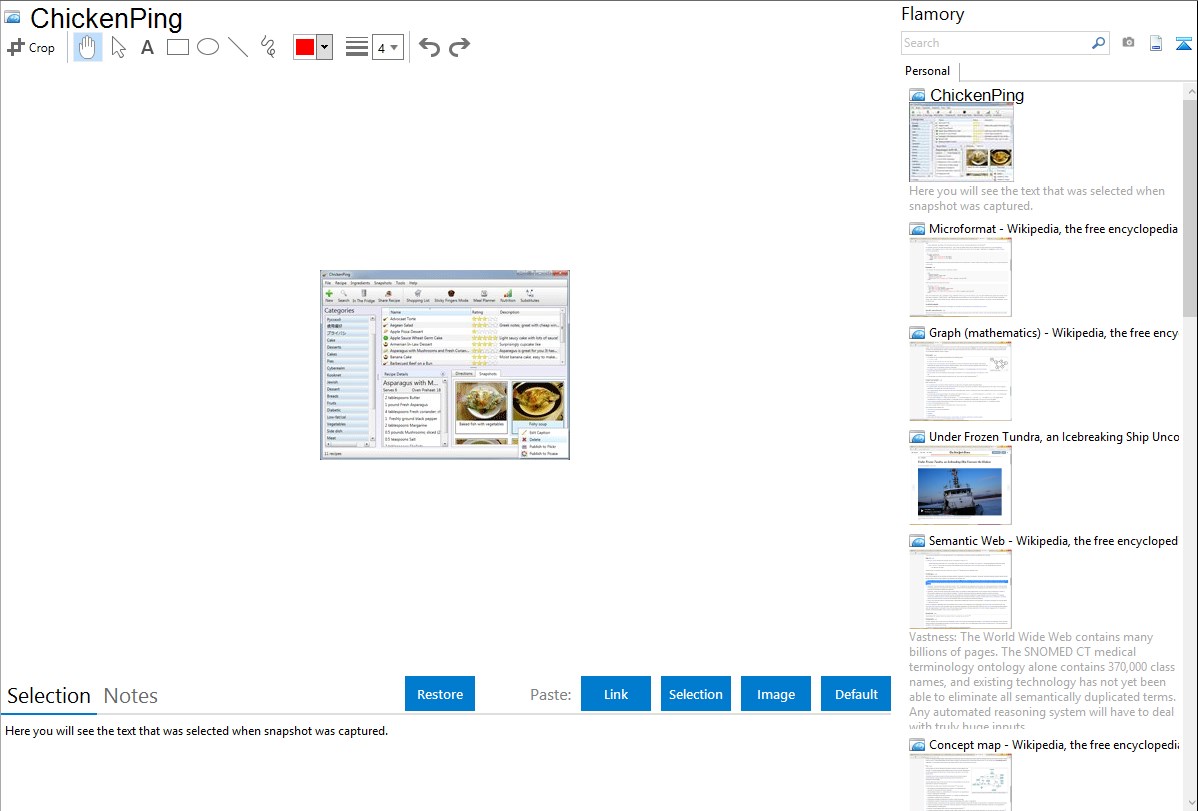Open the ChickenPing snapshot thumbnail in sidebar
The width and height of the screenshot is (1198, 811).
coord(961,143)
